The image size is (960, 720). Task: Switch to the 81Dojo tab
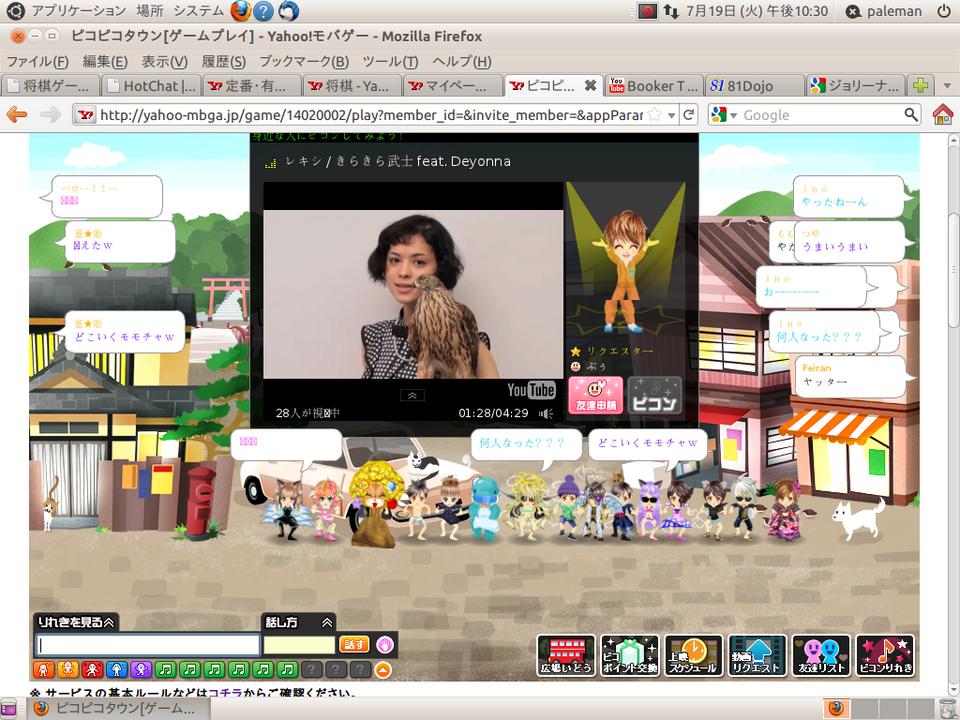point(754,86)
